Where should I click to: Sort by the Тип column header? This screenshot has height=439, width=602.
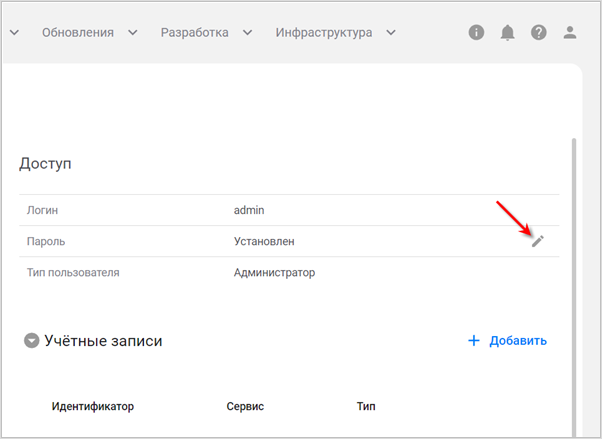tap(366, 406)
